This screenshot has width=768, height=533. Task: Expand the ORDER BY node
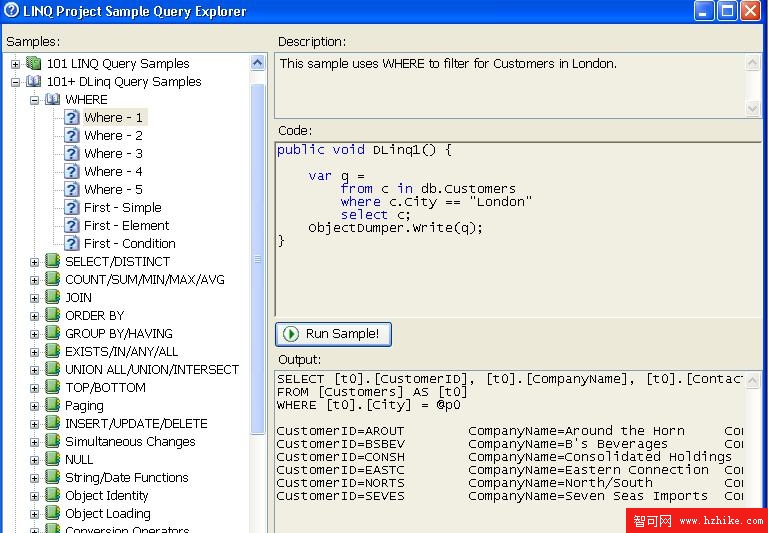point(34,316)
